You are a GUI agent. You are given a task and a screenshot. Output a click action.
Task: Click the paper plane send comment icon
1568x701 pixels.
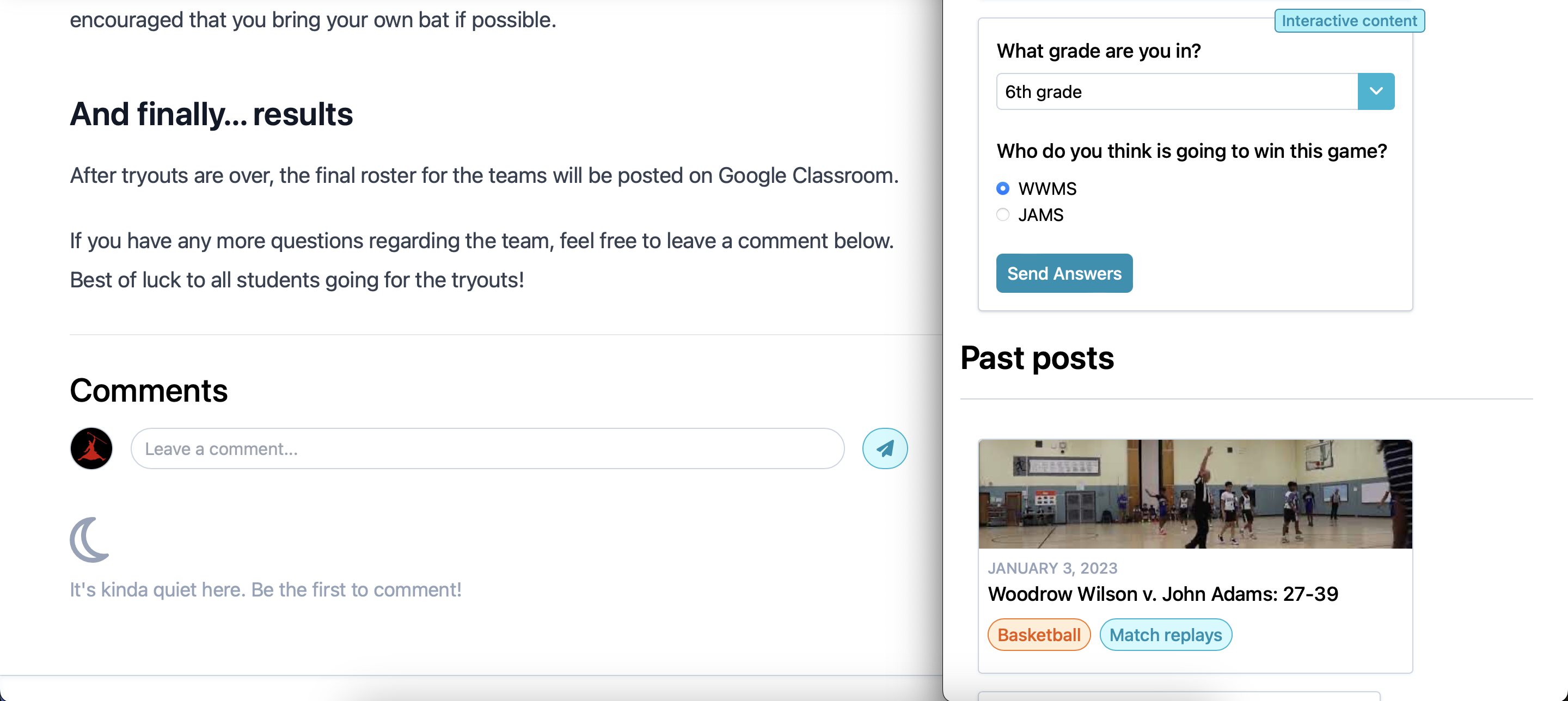click(x=884, y=448)
